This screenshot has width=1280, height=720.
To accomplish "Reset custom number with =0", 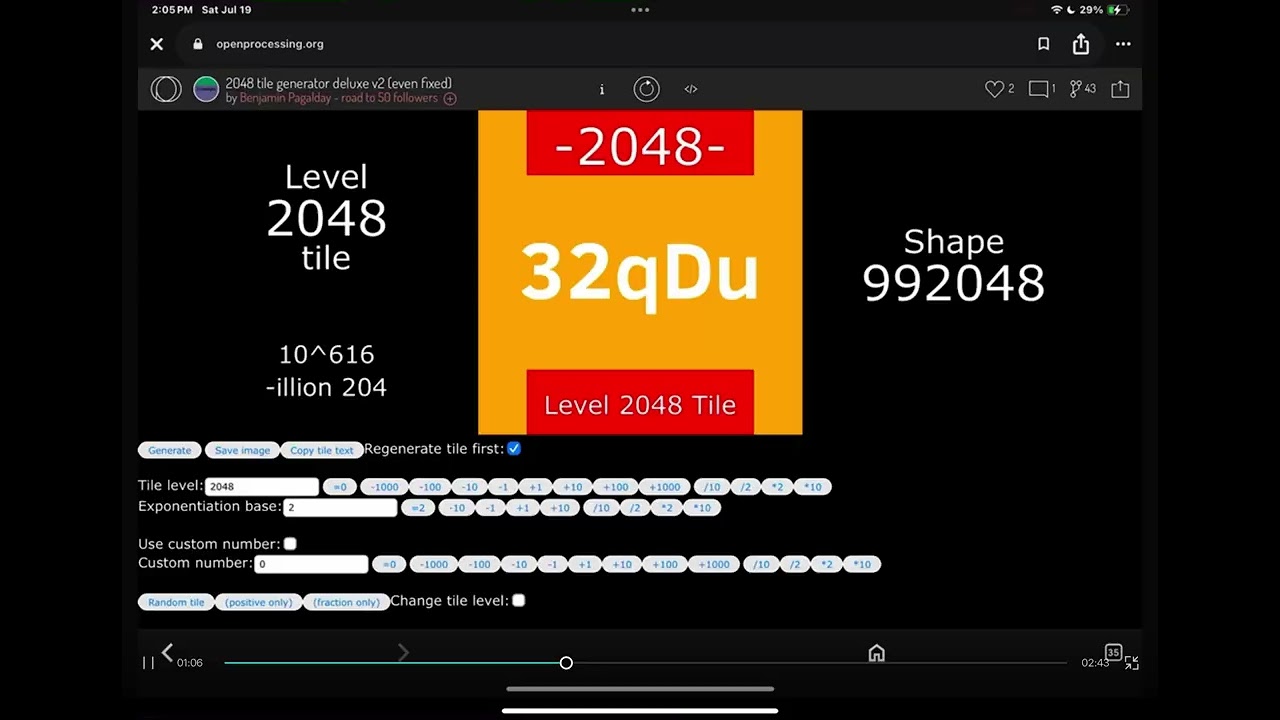I will [x=389, y=565].
